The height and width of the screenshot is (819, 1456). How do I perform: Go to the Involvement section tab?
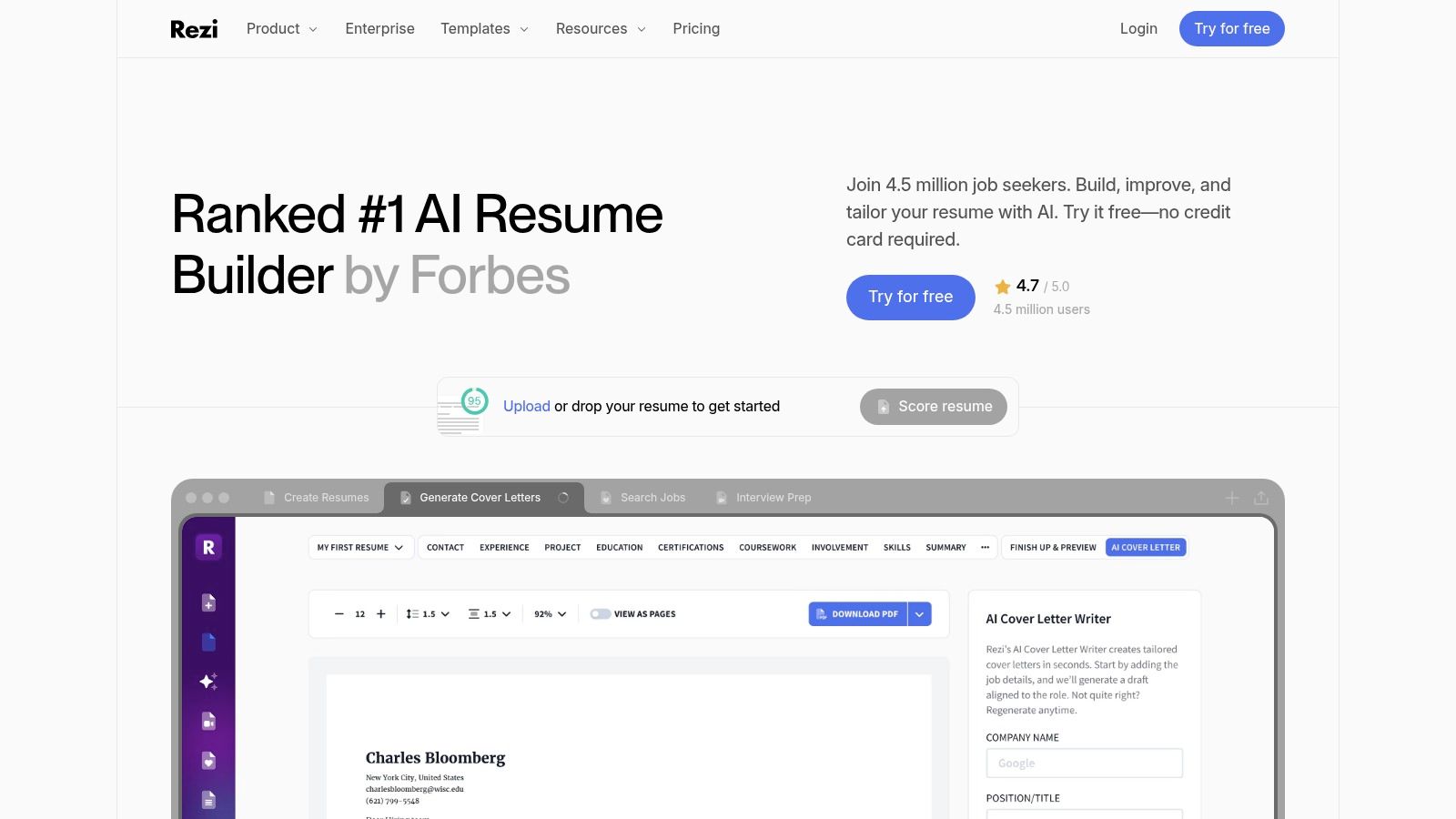tap(840, 548)
